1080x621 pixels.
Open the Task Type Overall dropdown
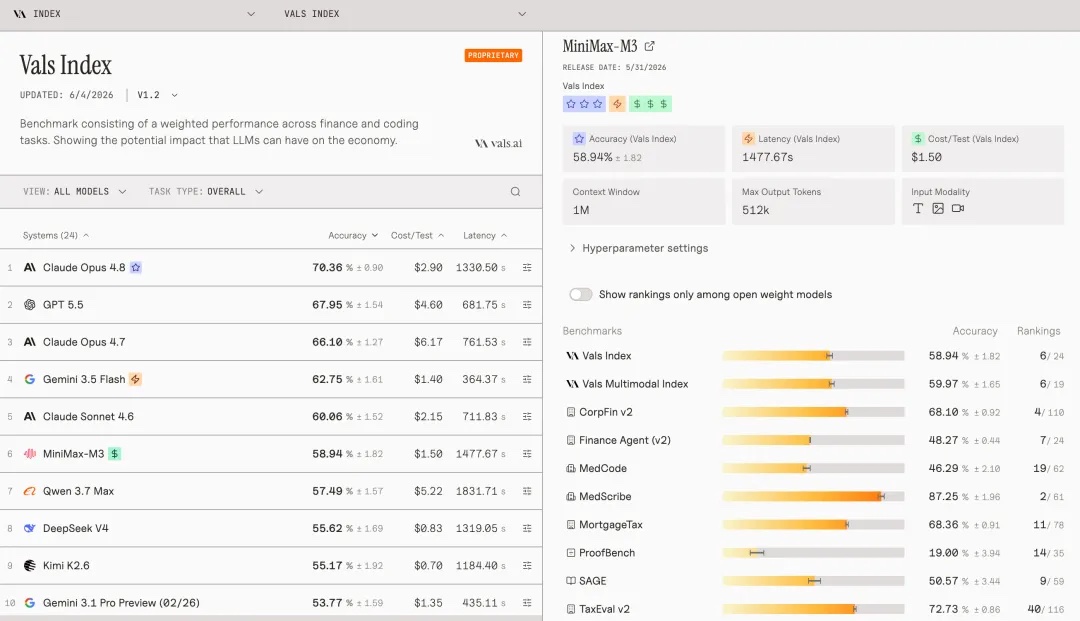tap(206, 191)
